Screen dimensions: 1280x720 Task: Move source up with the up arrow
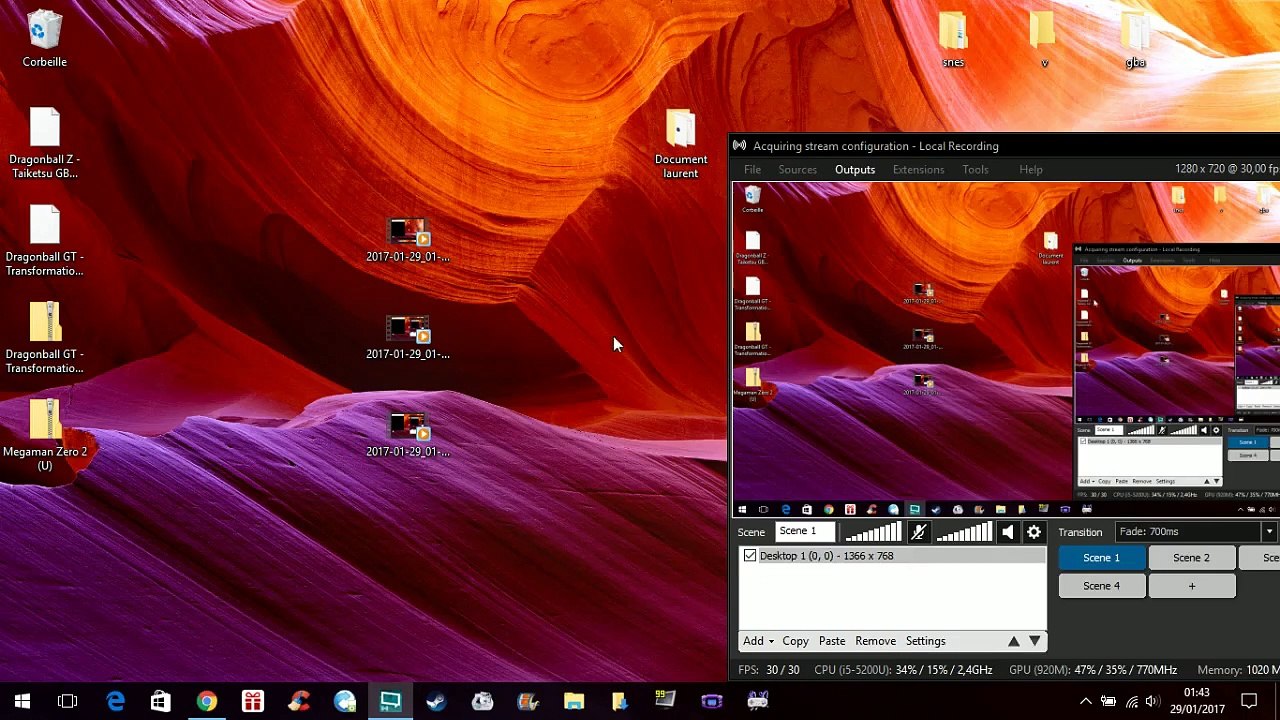pos(1014,641)
